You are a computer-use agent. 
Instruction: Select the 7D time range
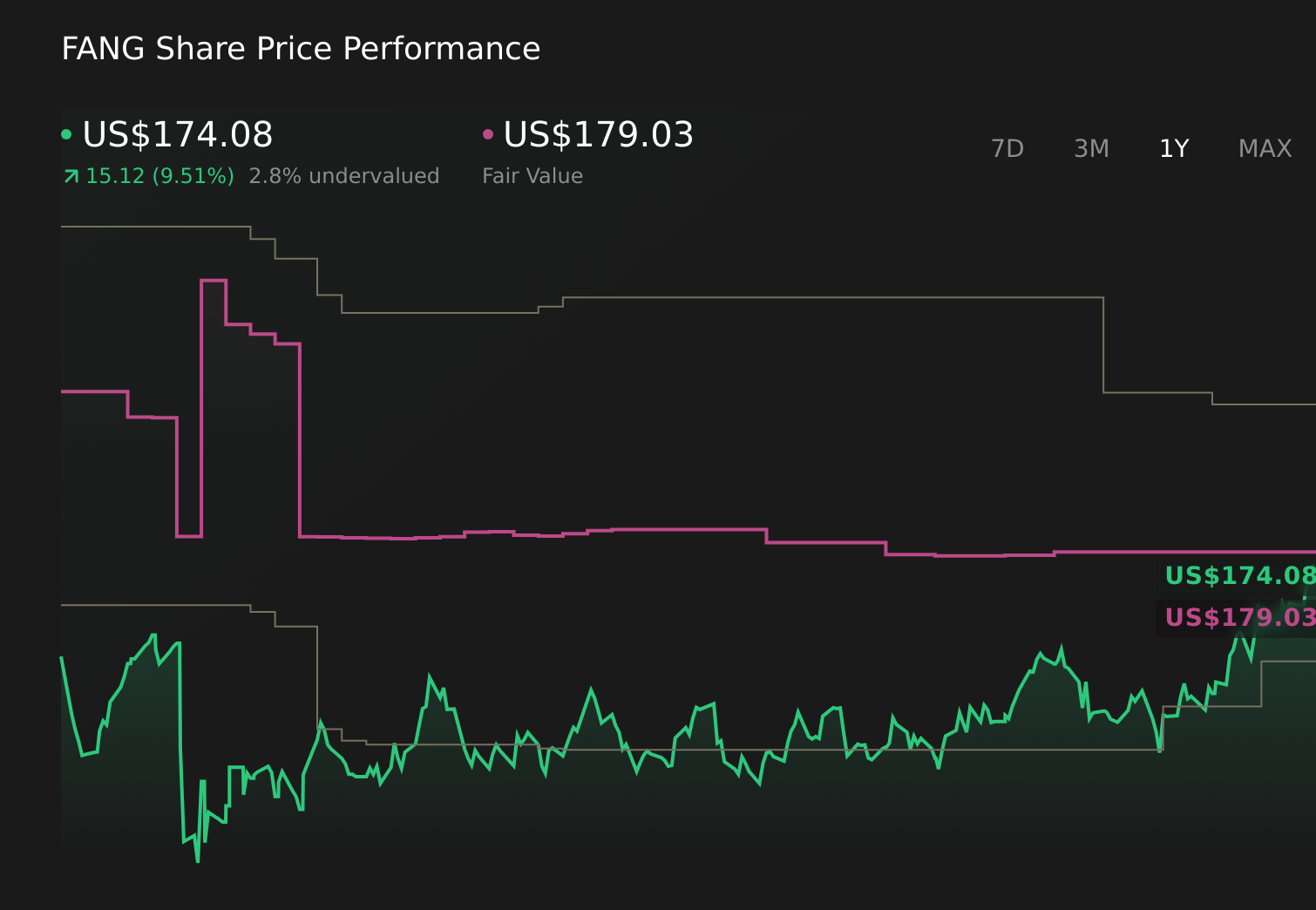(x=1007, y=148)
